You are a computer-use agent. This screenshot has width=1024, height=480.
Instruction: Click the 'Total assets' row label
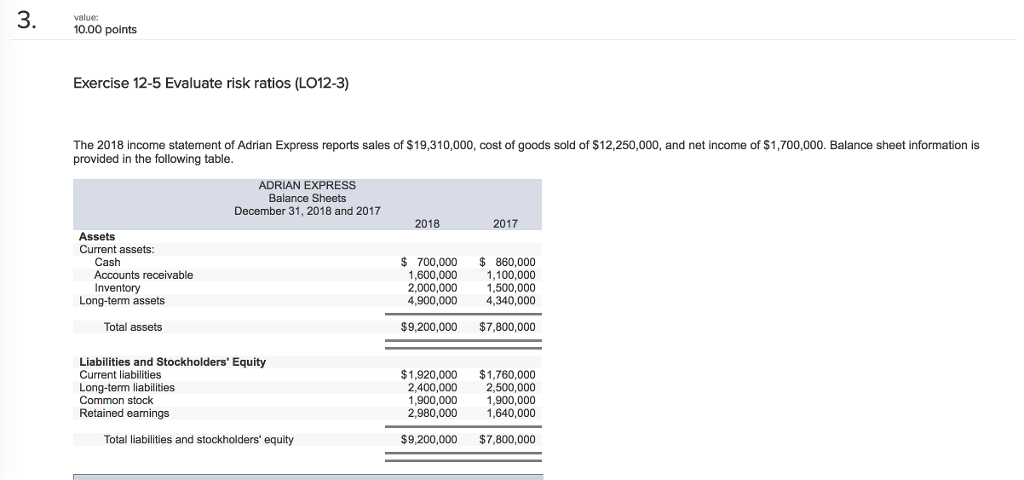tap(133, 327)
